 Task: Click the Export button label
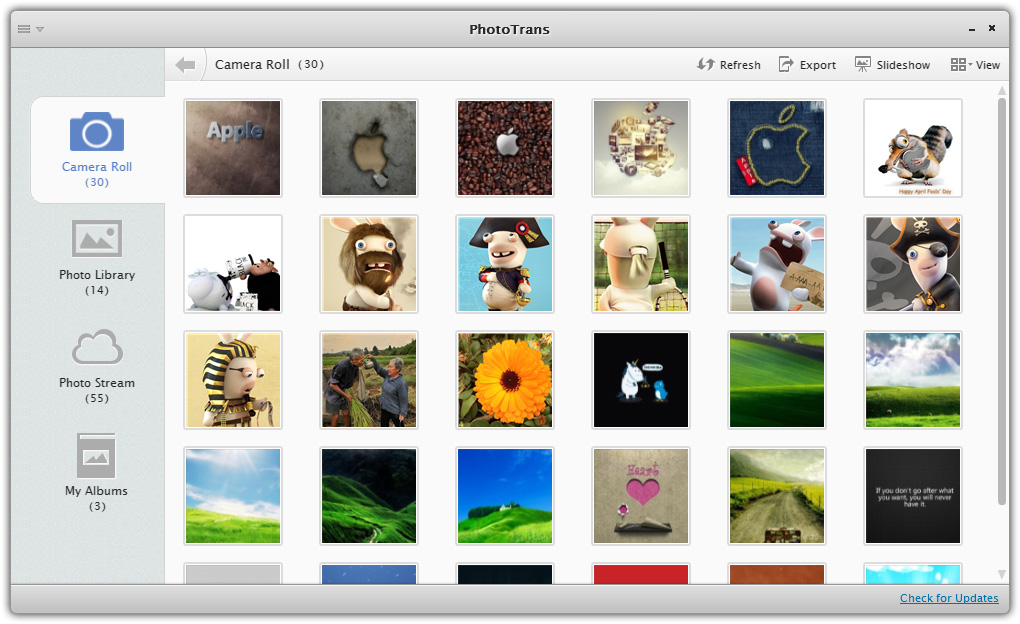tap(818, 65)
